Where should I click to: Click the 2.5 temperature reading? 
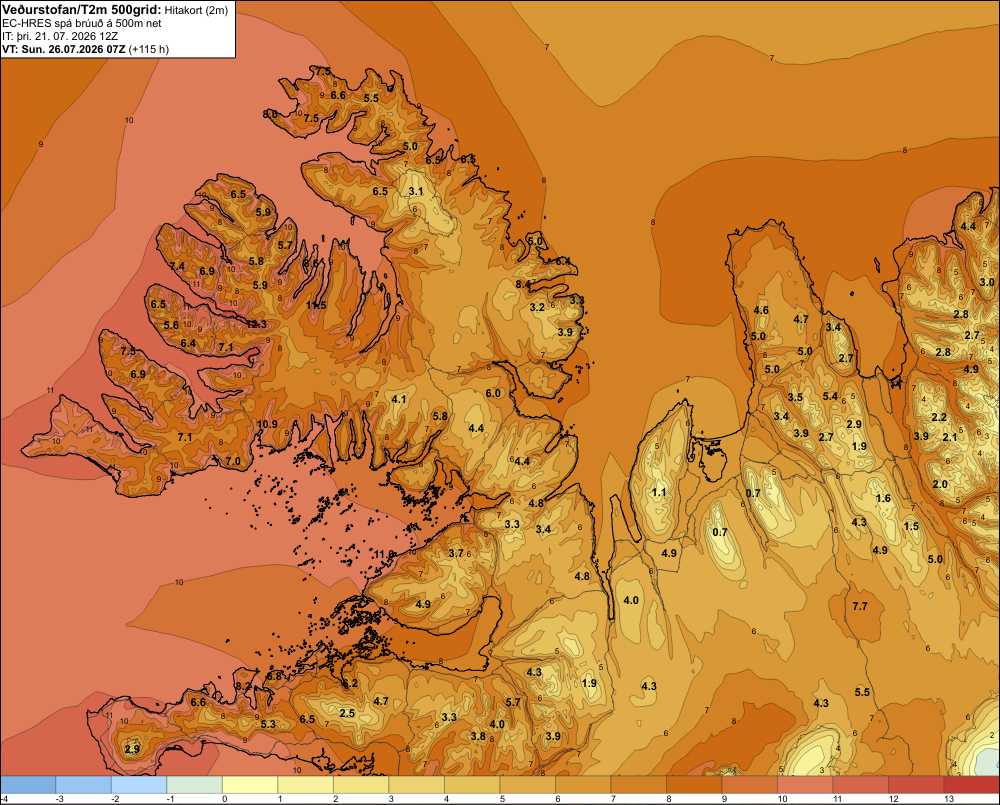pyautogui.click(x=347, y=713)
